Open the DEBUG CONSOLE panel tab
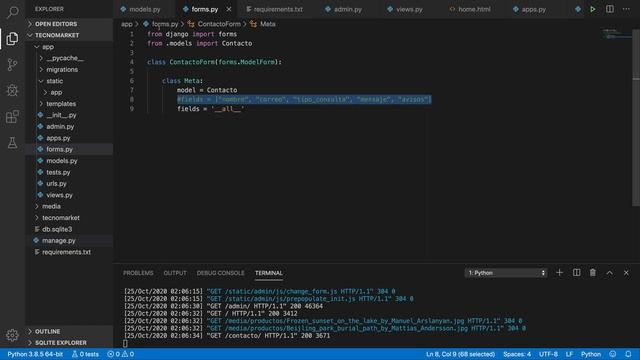Viewport: 640px width, 360px height. [x=220, y=273]
